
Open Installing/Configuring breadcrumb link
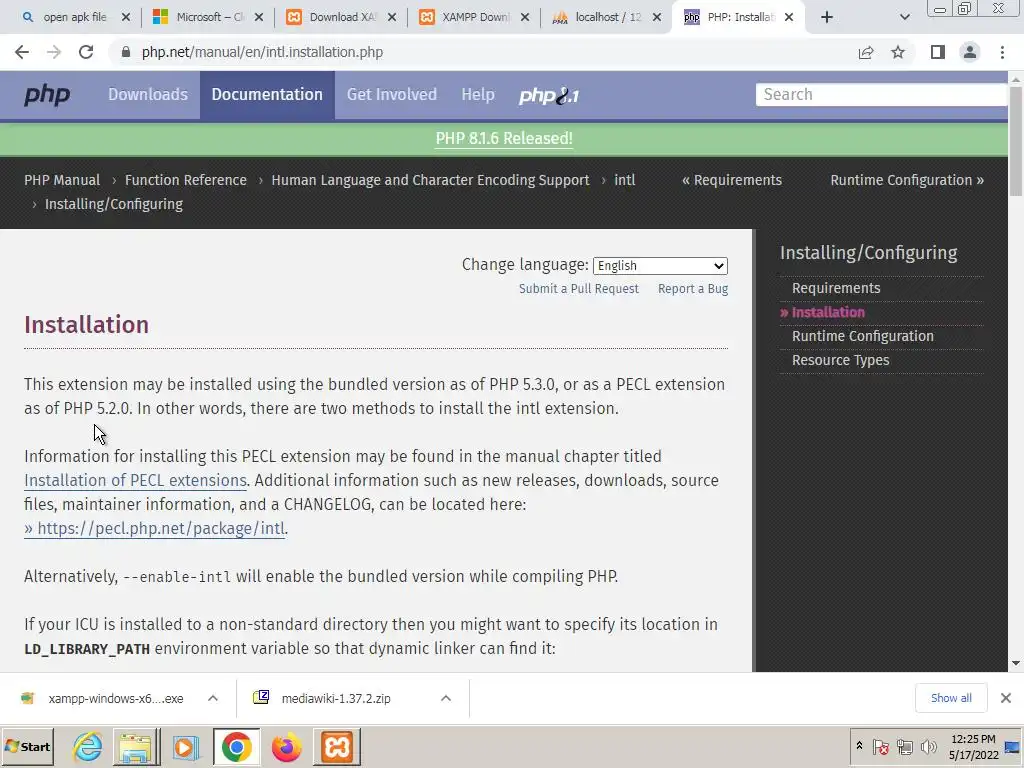[x=114, y=204]
